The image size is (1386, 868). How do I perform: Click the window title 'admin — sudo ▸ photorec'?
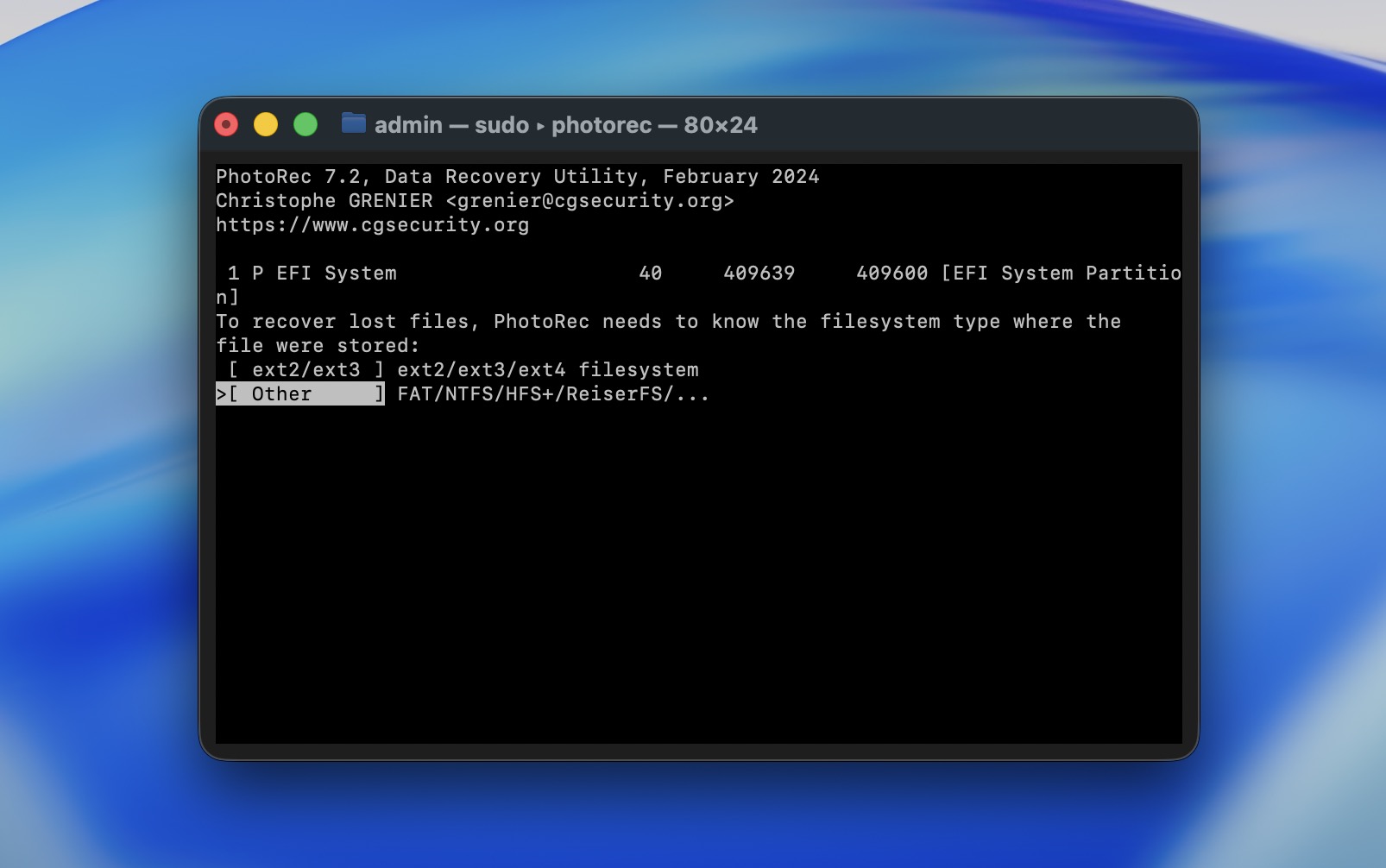click(x=565, y=125)
